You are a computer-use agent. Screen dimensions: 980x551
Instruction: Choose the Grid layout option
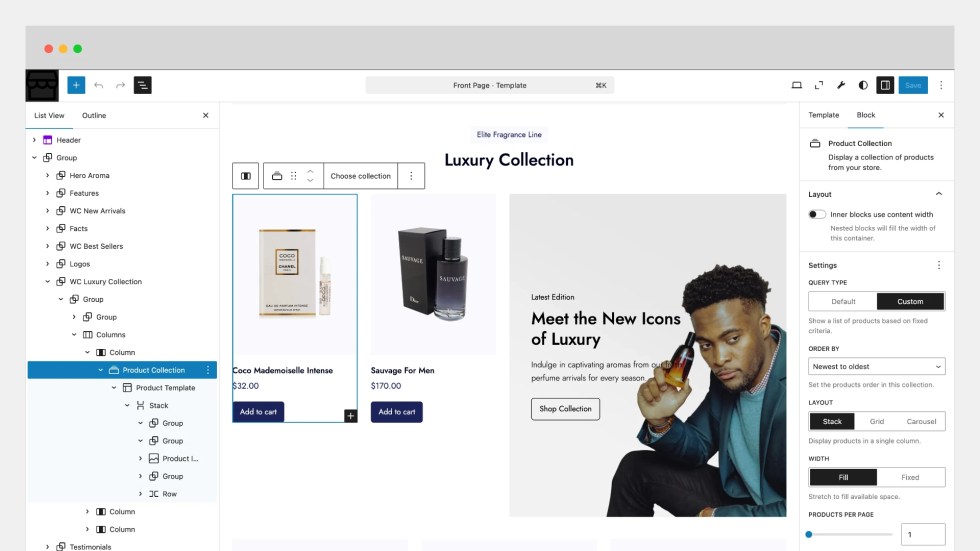[877, 422]
